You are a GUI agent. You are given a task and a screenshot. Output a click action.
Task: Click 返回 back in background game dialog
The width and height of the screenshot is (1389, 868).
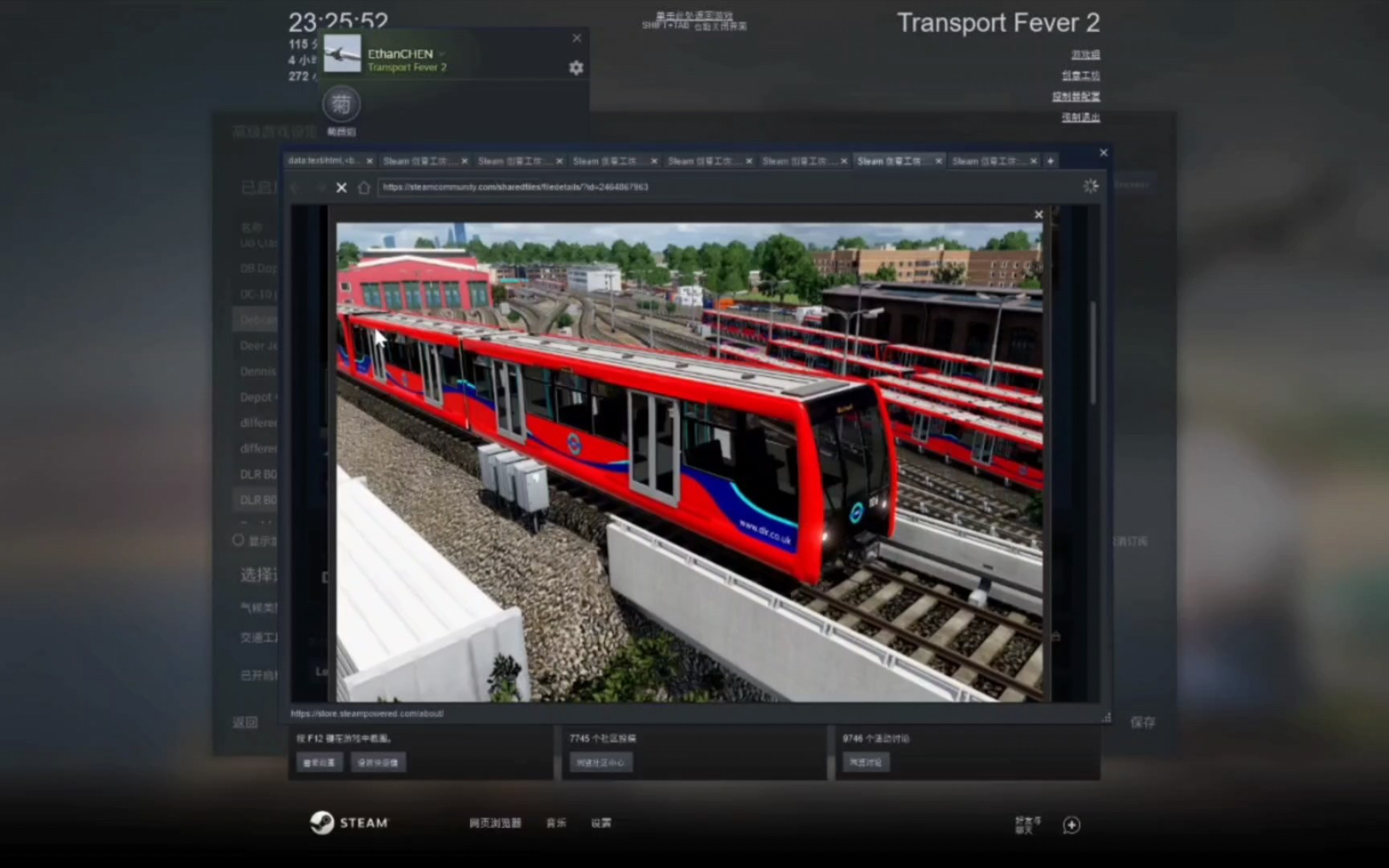click(x=245, y=723)
